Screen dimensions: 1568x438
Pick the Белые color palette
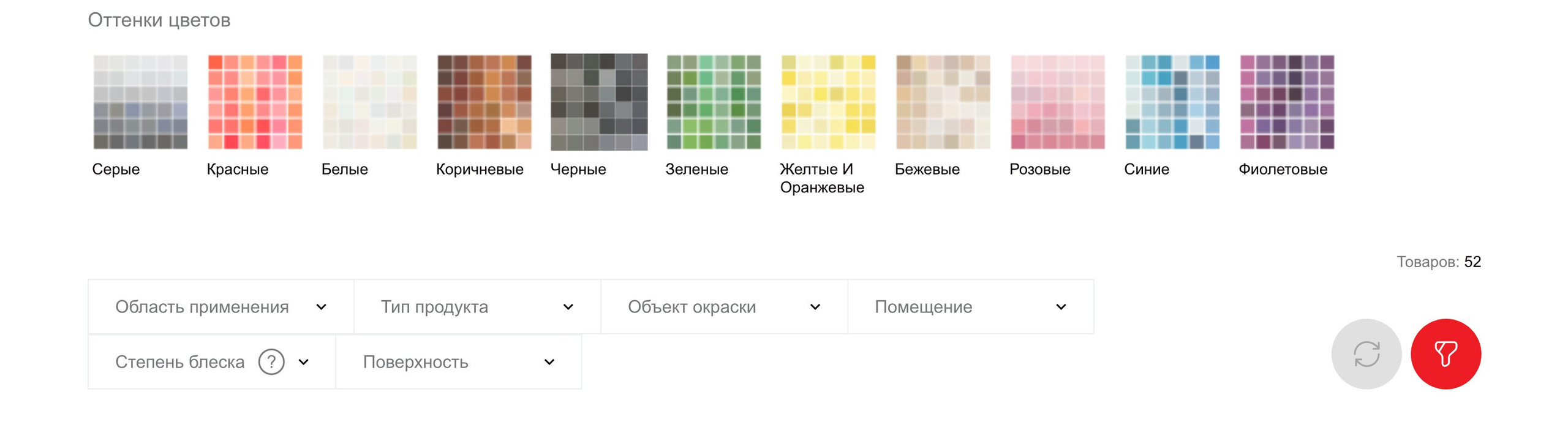point(369,102)
